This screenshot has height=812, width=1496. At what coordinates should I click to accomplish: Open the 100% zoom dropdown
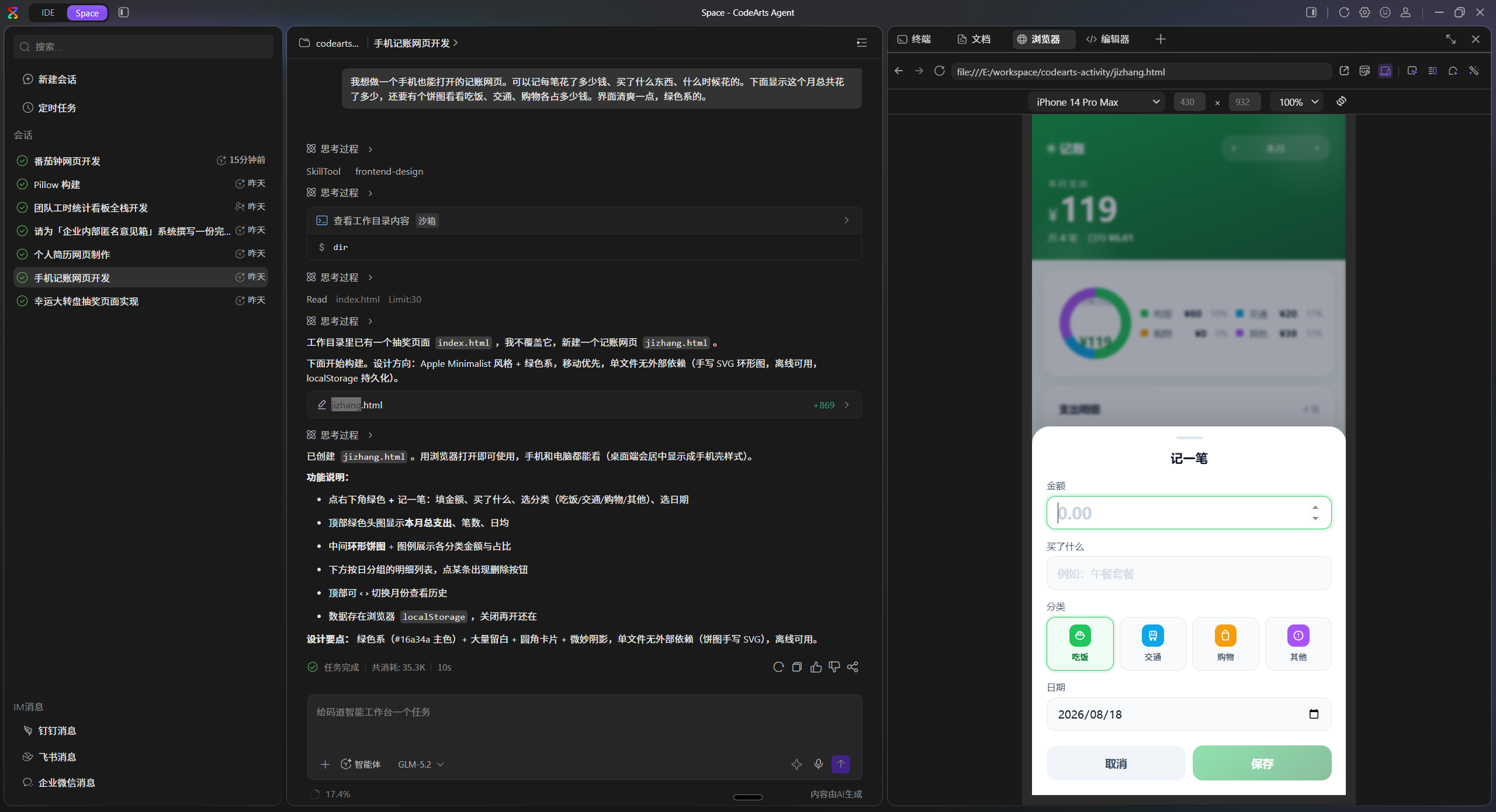(1297, 102)
